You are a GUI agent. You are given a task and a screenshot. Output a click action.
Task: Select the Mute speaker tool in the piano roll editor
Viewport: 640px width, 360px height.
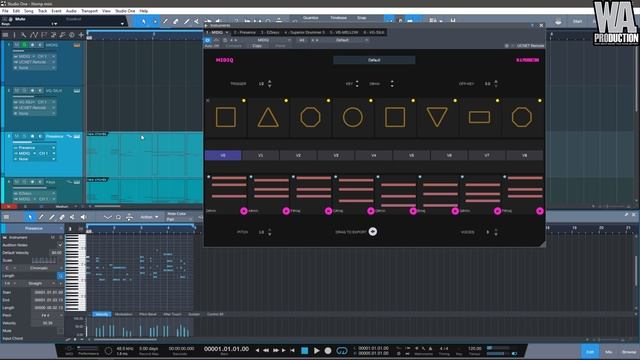(x=83, y=217)
